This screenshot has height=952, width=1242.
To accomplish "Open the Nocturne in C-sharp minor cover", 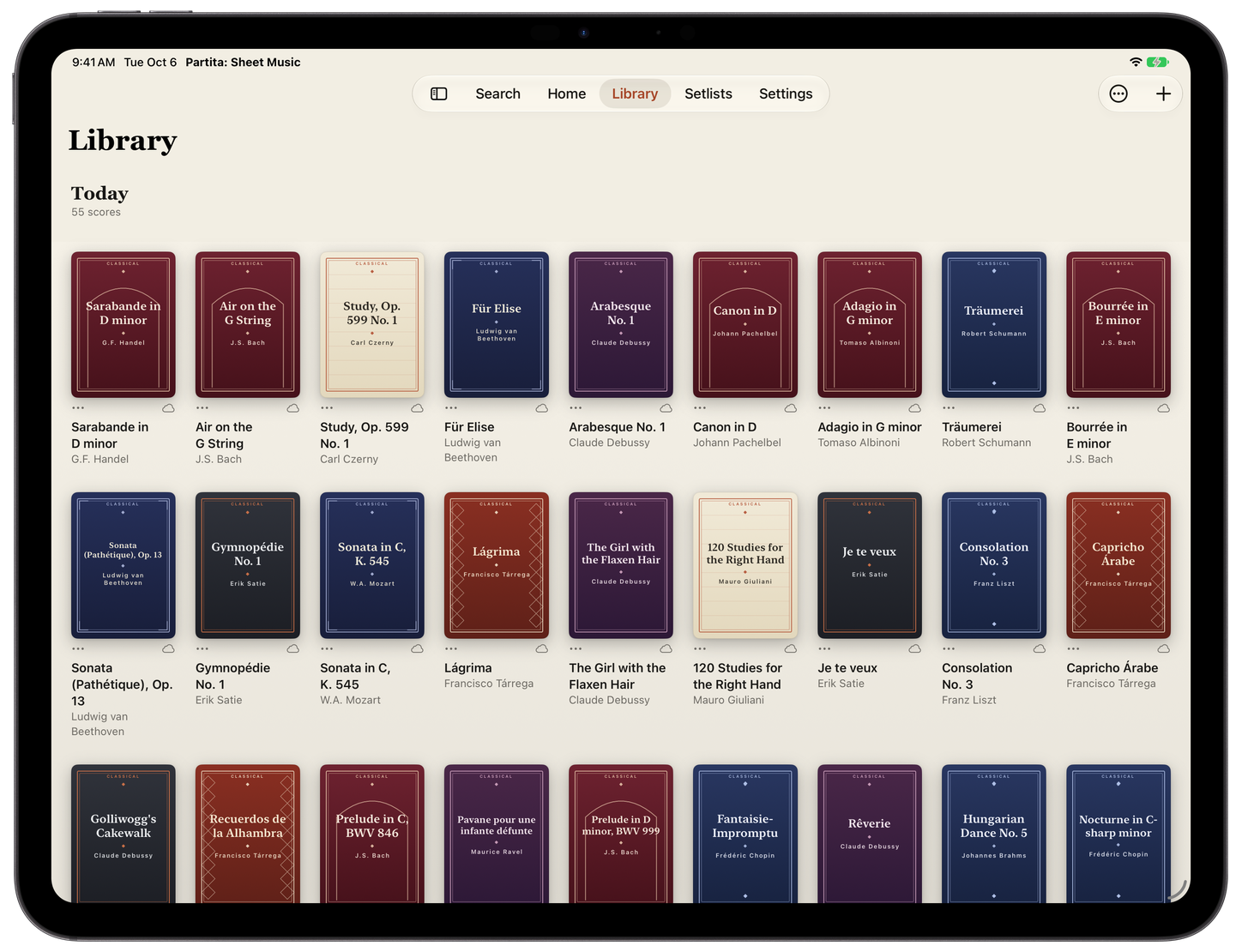I will [1118, 833].
